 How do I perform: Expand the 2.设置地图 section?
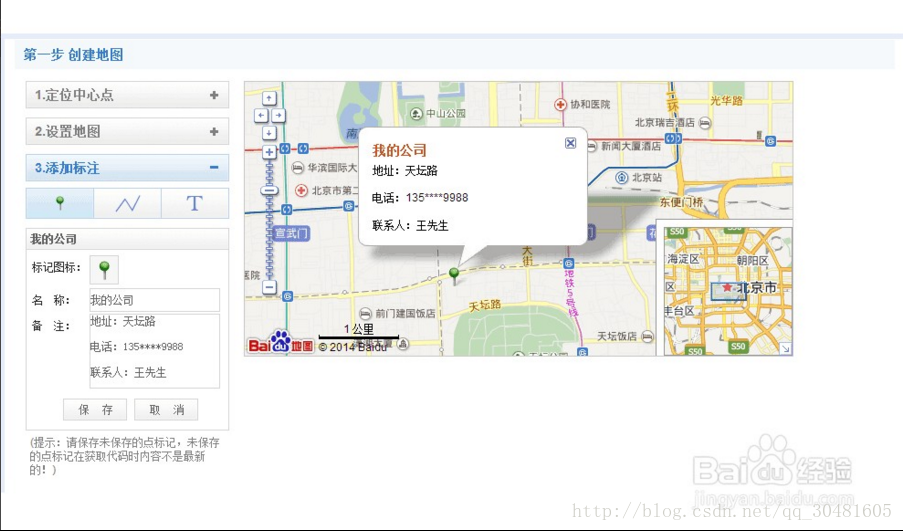coord(127,131)
